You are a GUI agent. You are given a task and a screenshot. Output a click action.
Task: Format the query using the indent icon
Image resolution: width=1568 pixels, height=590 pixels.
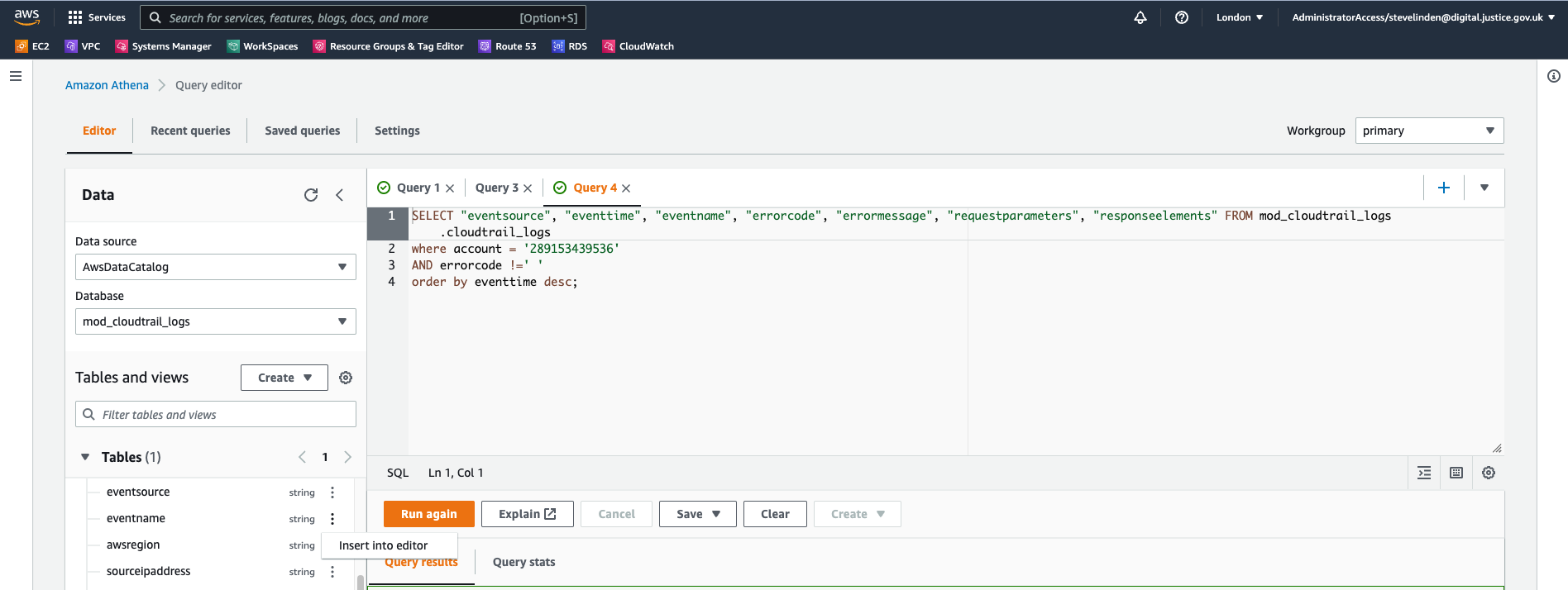[1424, 473]
